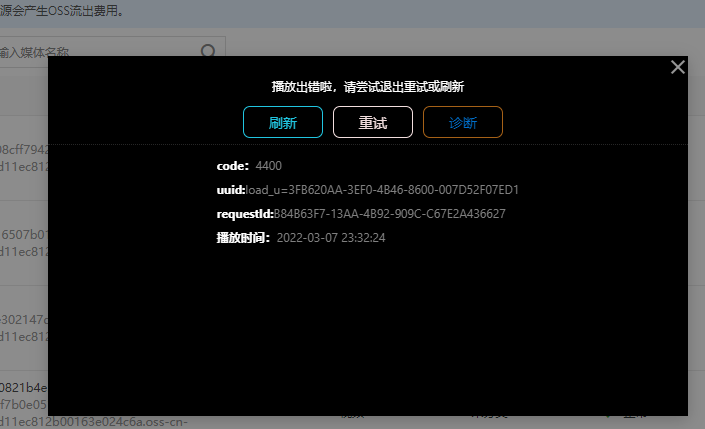This screenshot has width=705, height=429.
Task: Select the uuid value text
Action: tap(382, 190)
